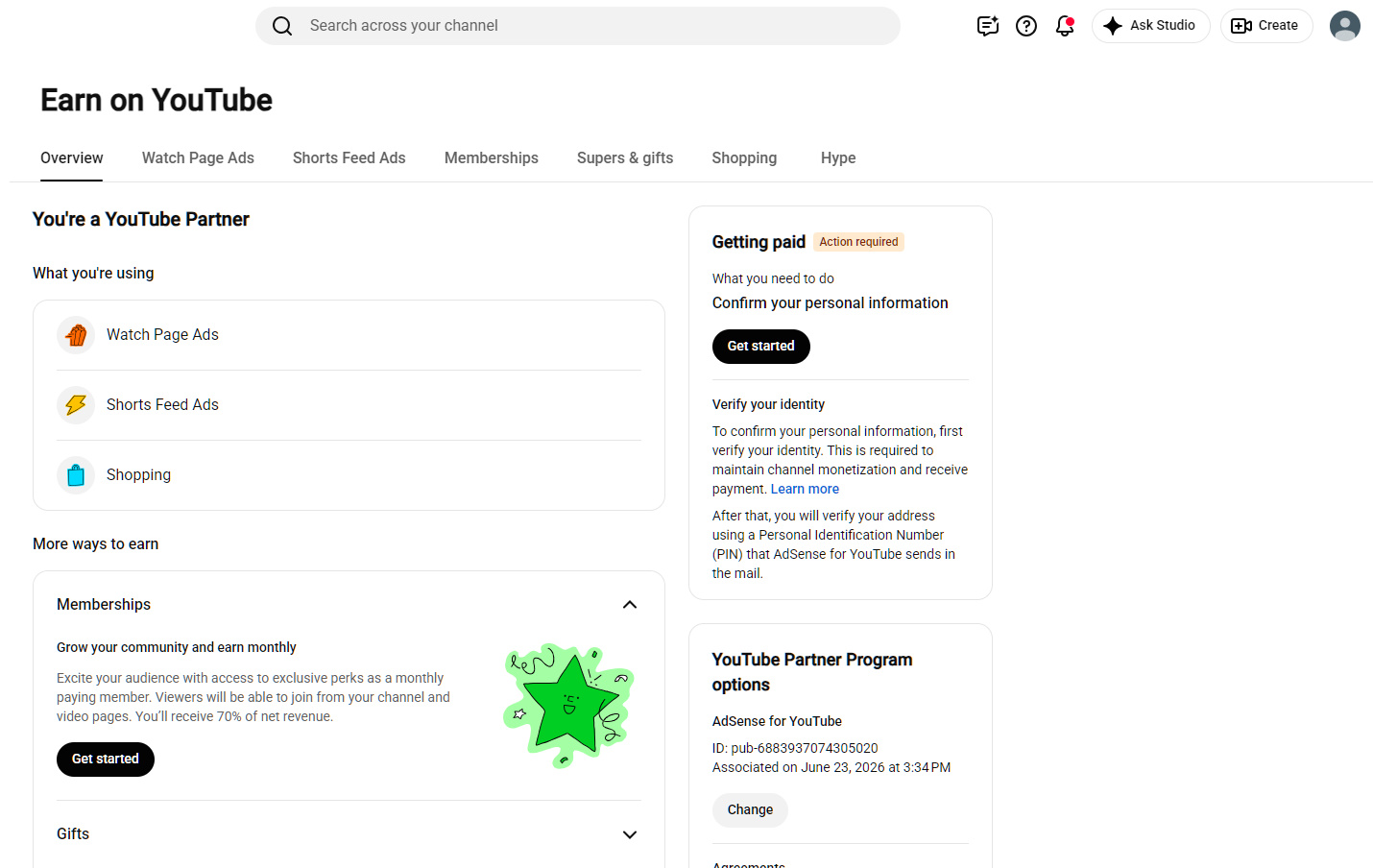Click the 'AdSense for YouTube' label

point(777,722)
